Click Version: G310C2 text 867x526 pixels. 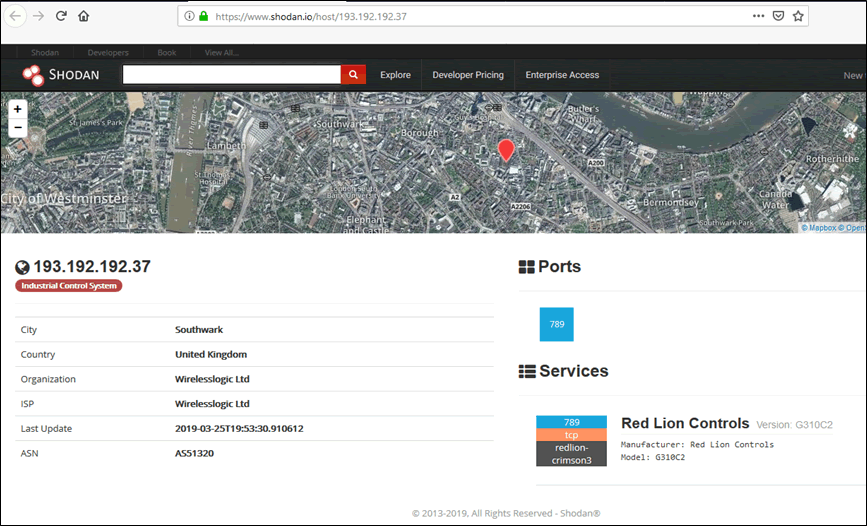point(795,425)
